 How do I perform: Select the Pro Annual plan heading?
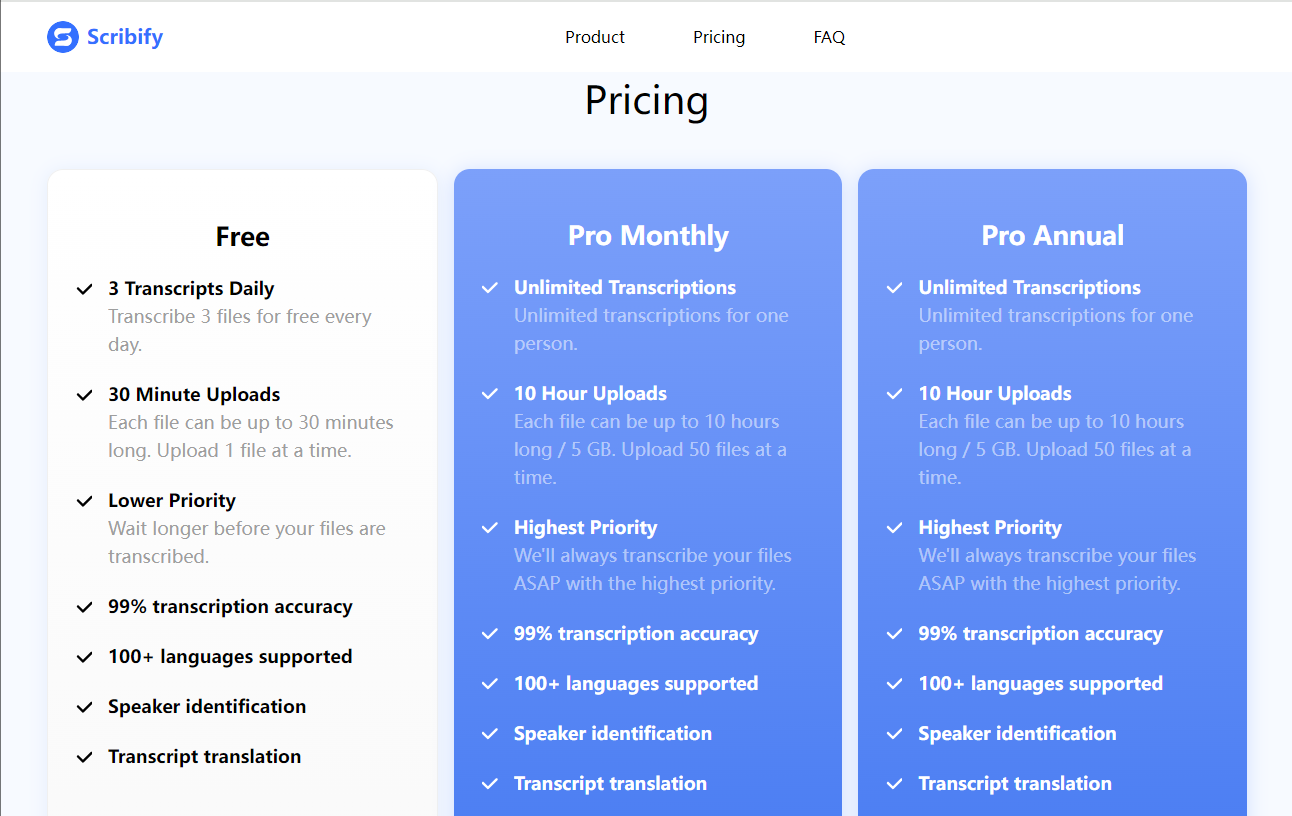click(x=1052, y=236)
